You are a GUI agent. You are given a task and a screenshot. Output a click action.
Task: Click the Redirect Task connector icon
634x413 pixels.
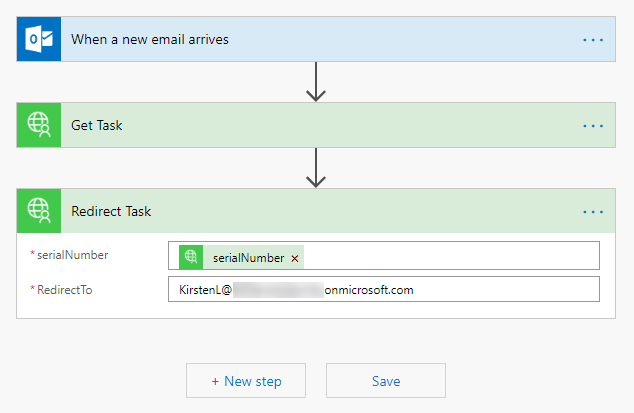(39, 212)
